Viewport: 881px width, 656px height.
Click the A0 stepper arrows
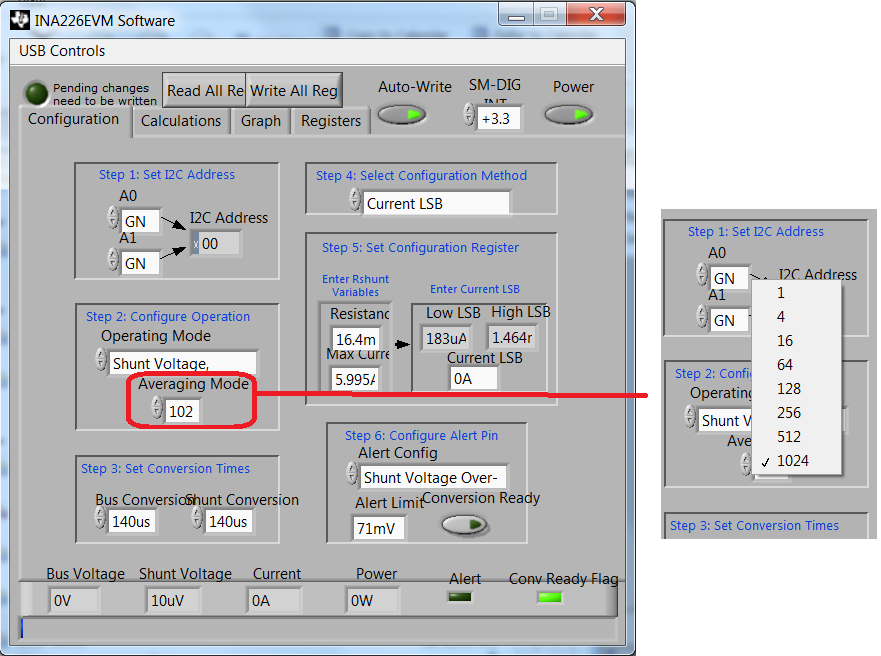tap(113, 217)
